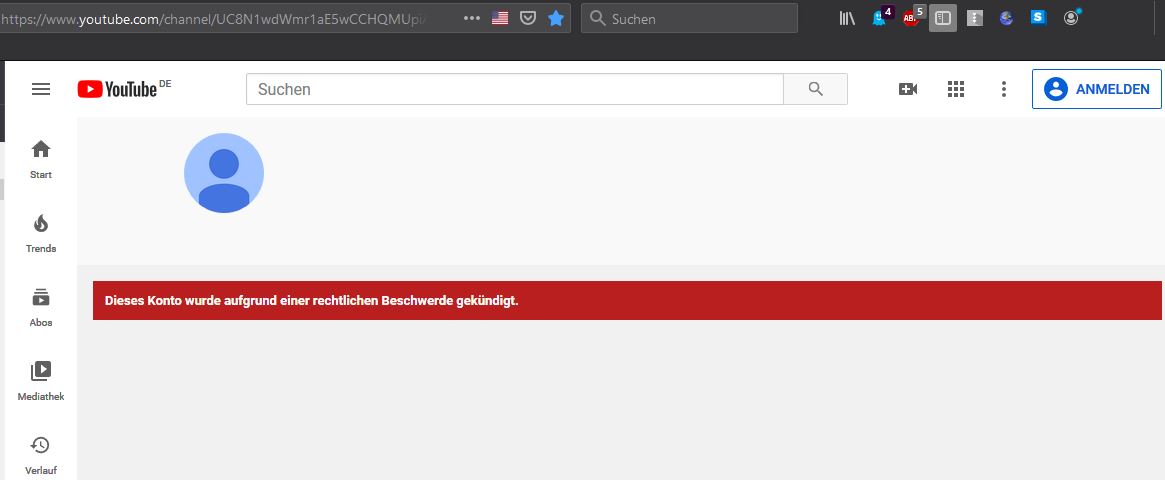
Task: Open the YouTube apps grid
Action: pos(956,89)
